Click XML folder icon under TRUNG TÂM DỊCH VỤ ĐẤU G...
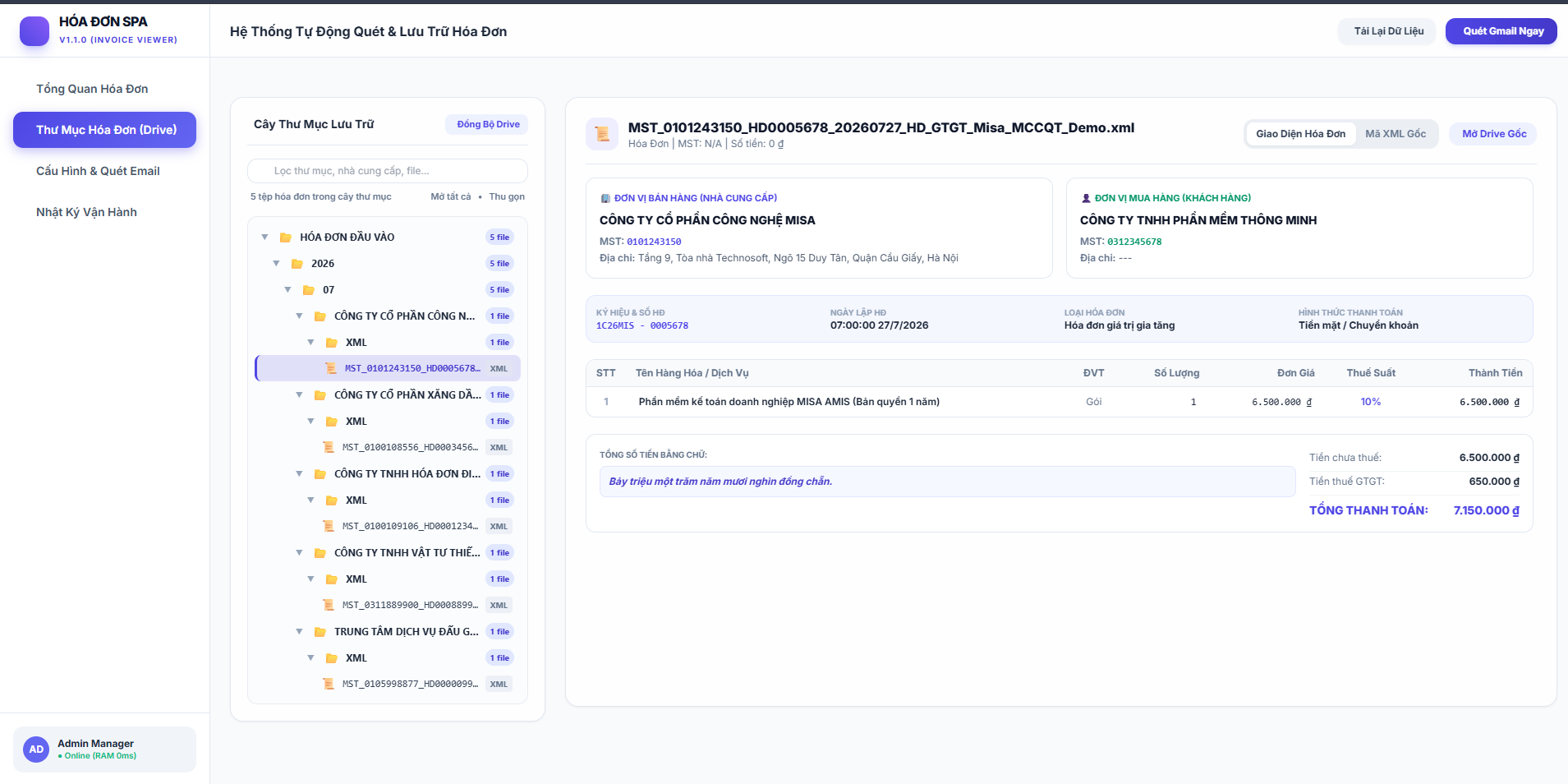The image size is (1568, 784). tap(332, 658)
